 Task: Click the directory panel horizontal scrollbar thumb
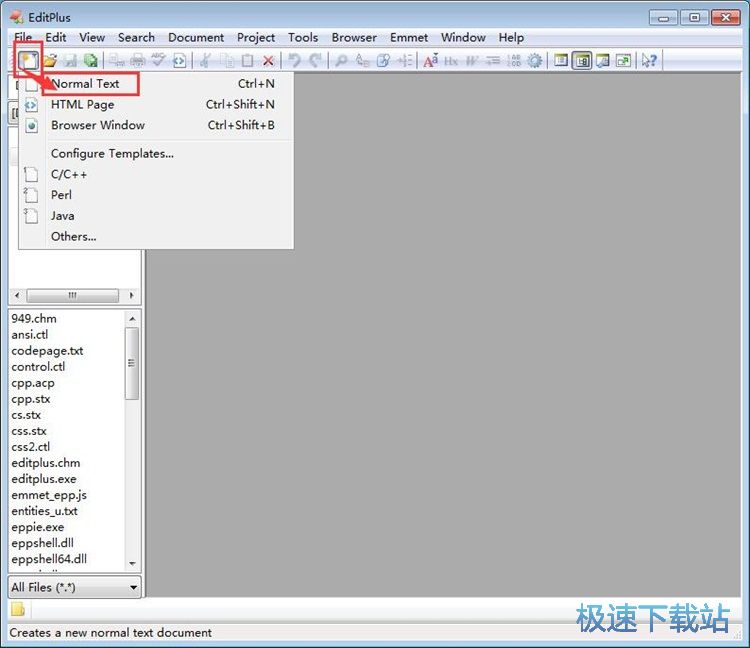pos(73,296)
